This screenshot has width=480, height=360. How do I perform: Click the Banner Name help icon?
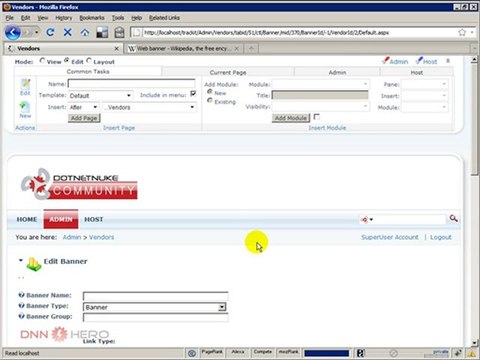22,295
